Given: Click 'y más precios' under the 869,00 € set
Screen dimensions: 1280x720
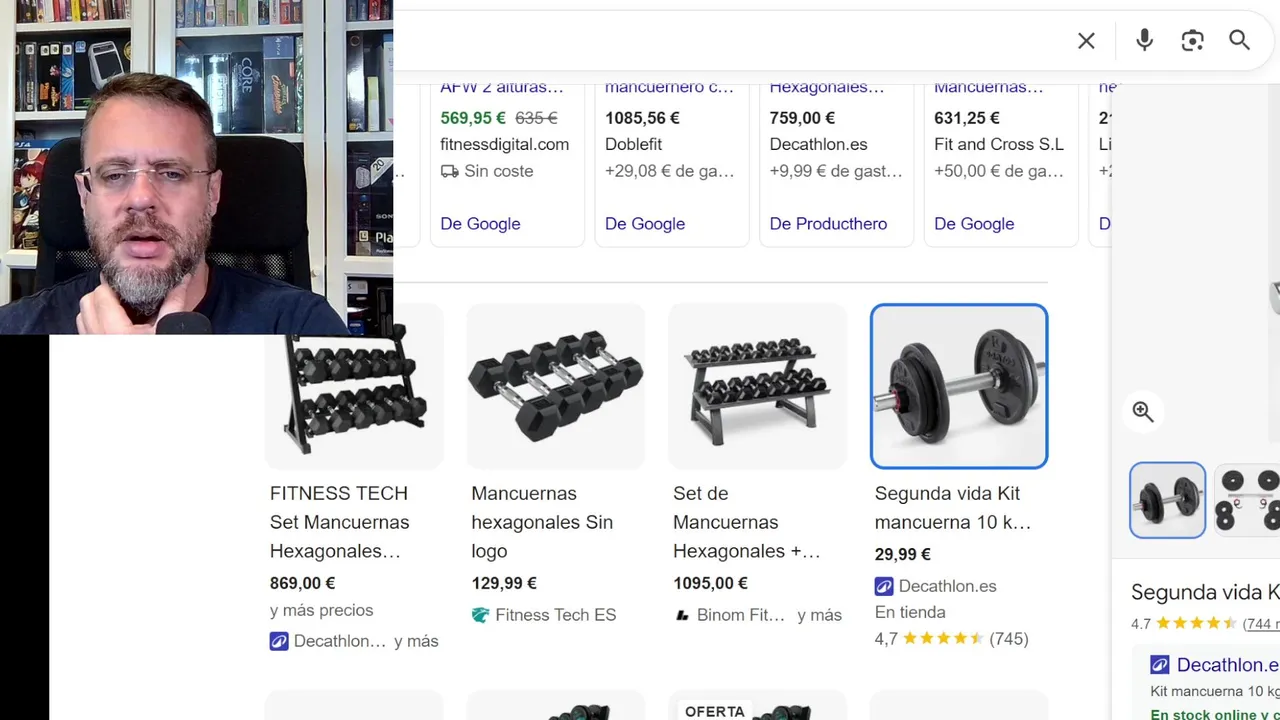Looking at the screenshot, I should (321, 610).
